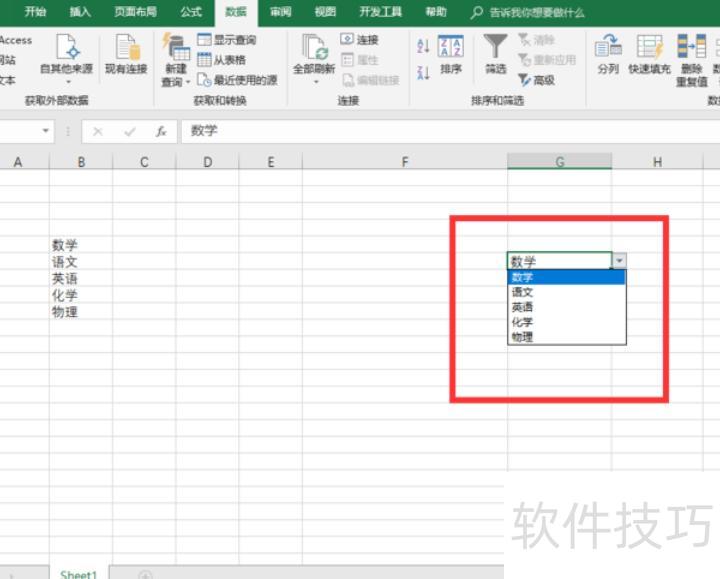The image size is (720, 579).
Task: Select 英语 in the dropdown list
Action: 566,307
